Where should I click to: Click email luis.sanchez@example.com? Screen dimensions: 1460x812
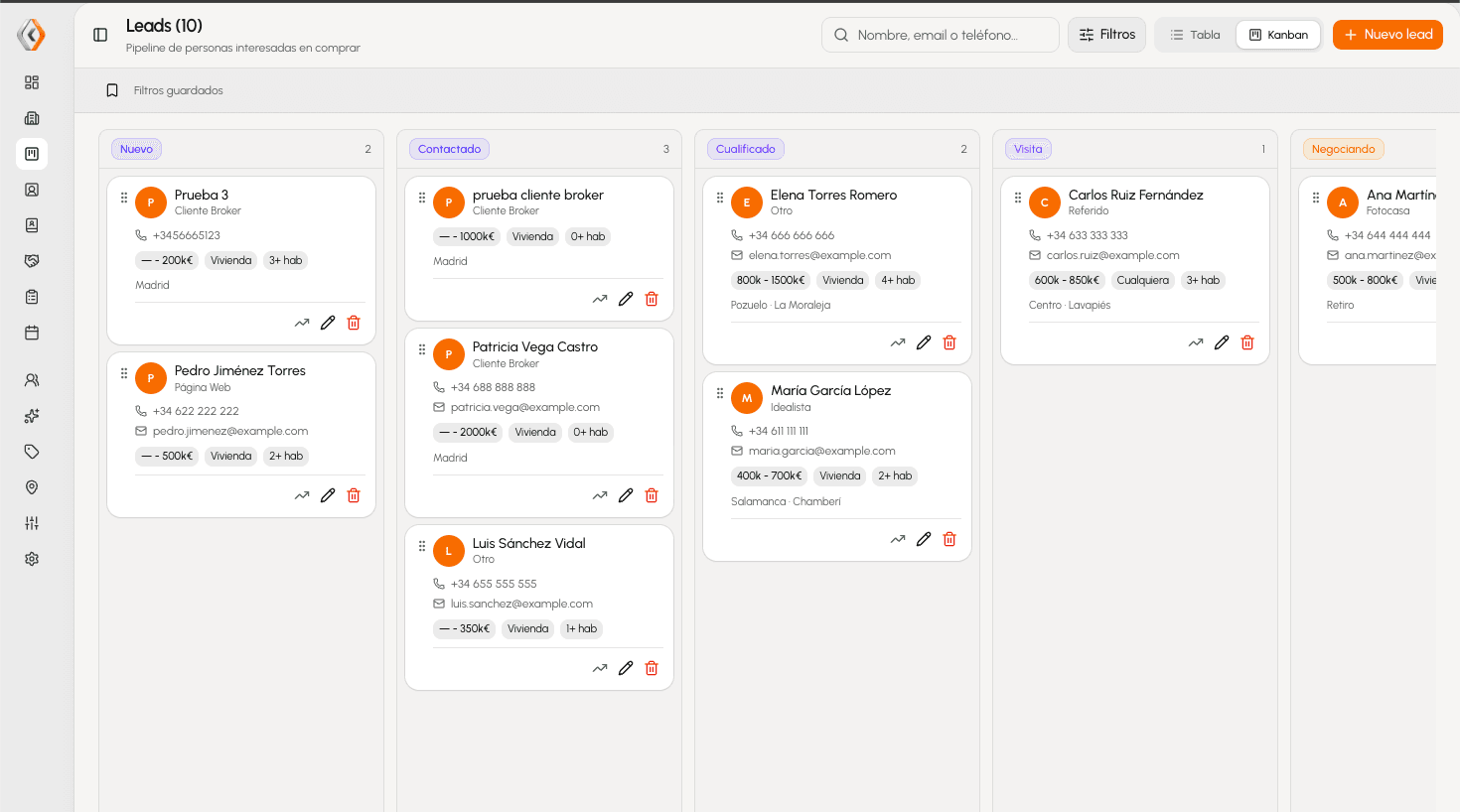coord(521,605)
